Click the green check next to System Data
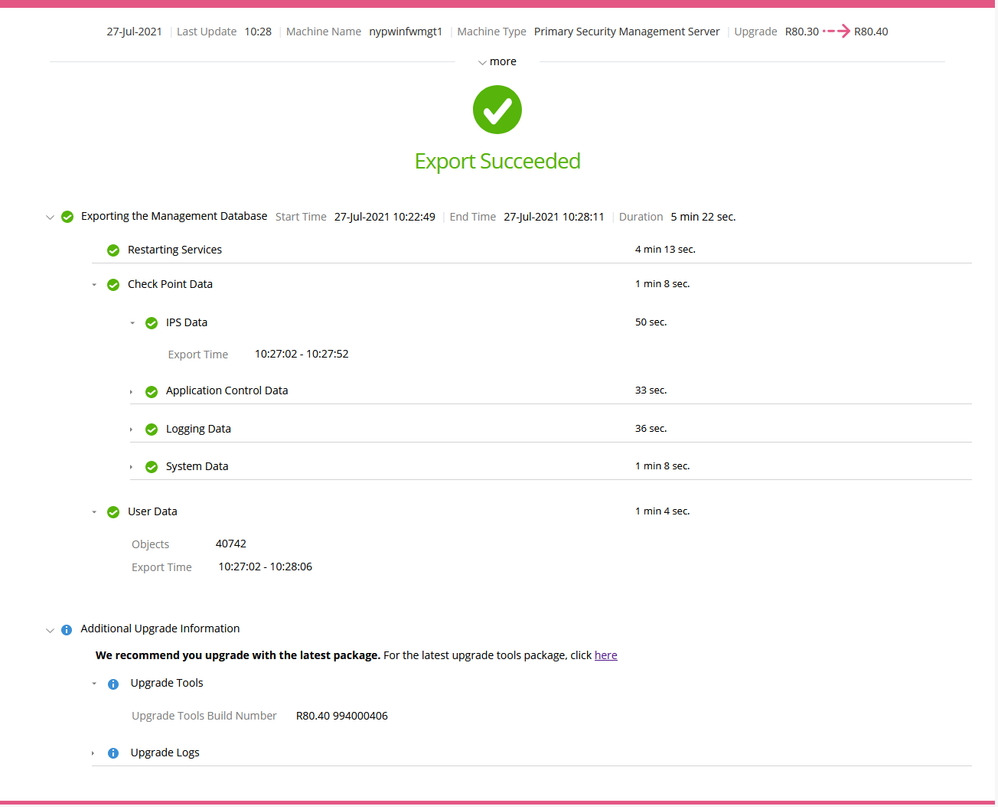Screen dimensions: 998x807 [151, 467]
